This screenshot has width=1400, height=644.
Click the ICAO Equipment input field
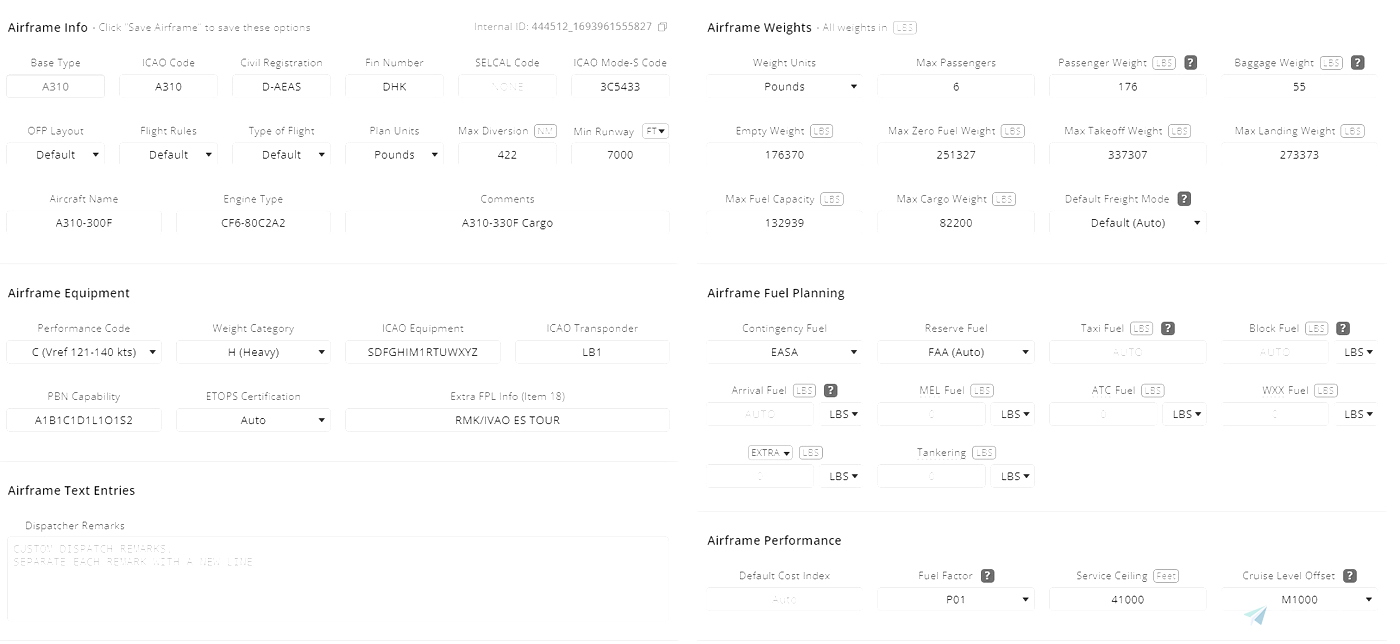[x=422, y=352]
